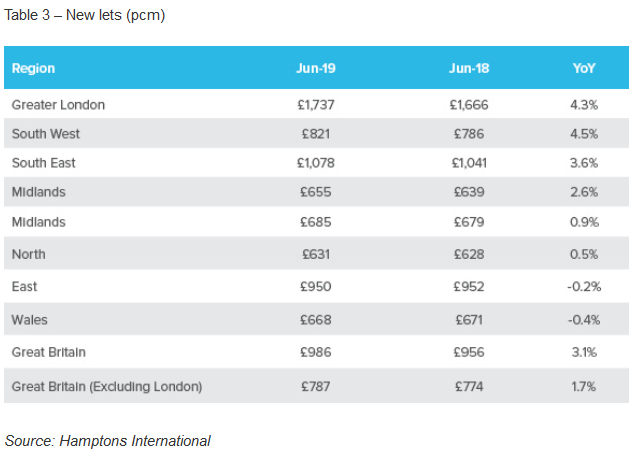Select the Greater London row label
This screenshot has width=635, height=455.
(x=58, y=104)
